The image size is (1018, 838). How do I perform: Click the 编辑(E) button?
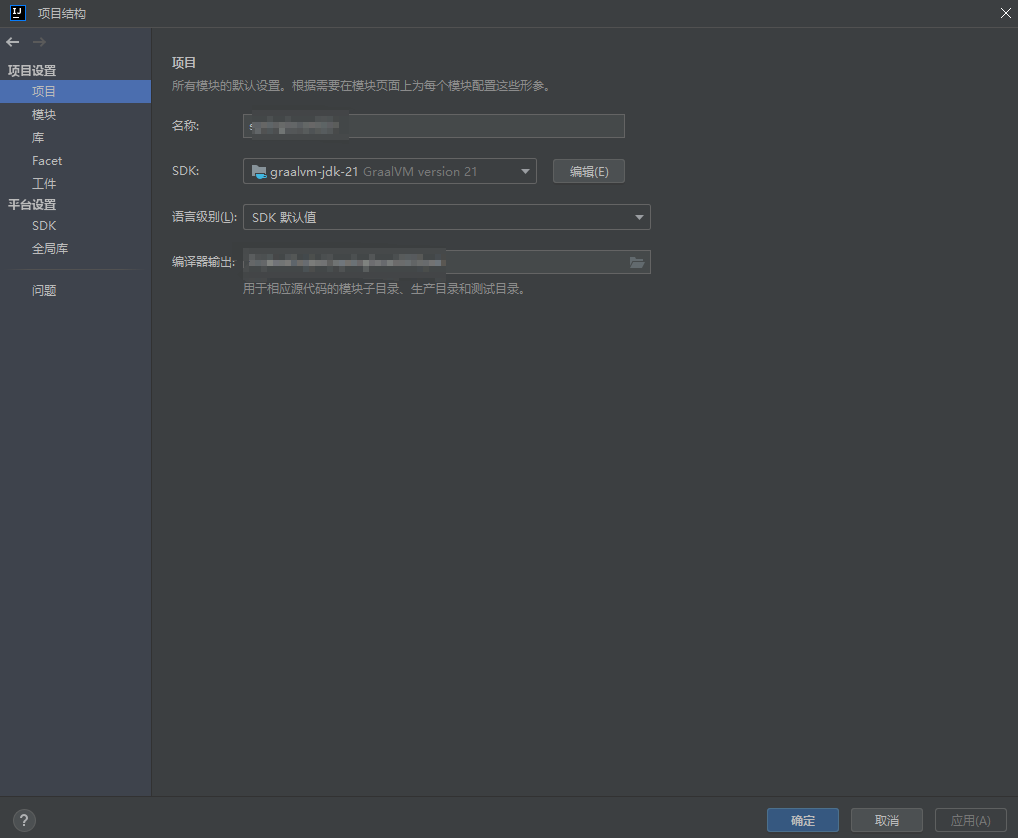tap(589, 171)
